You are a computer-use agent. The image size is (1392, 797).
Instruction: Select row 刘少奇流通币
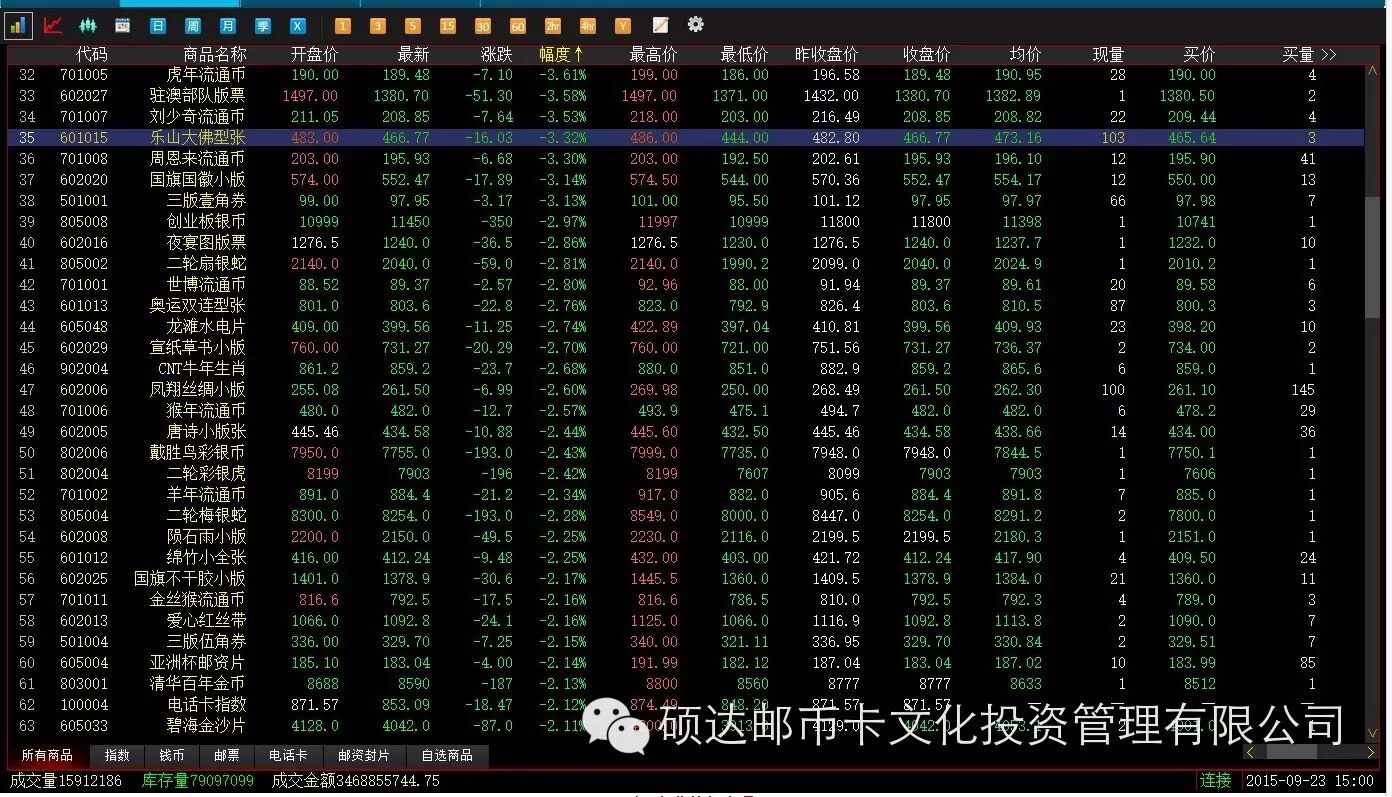pos(686,117)
